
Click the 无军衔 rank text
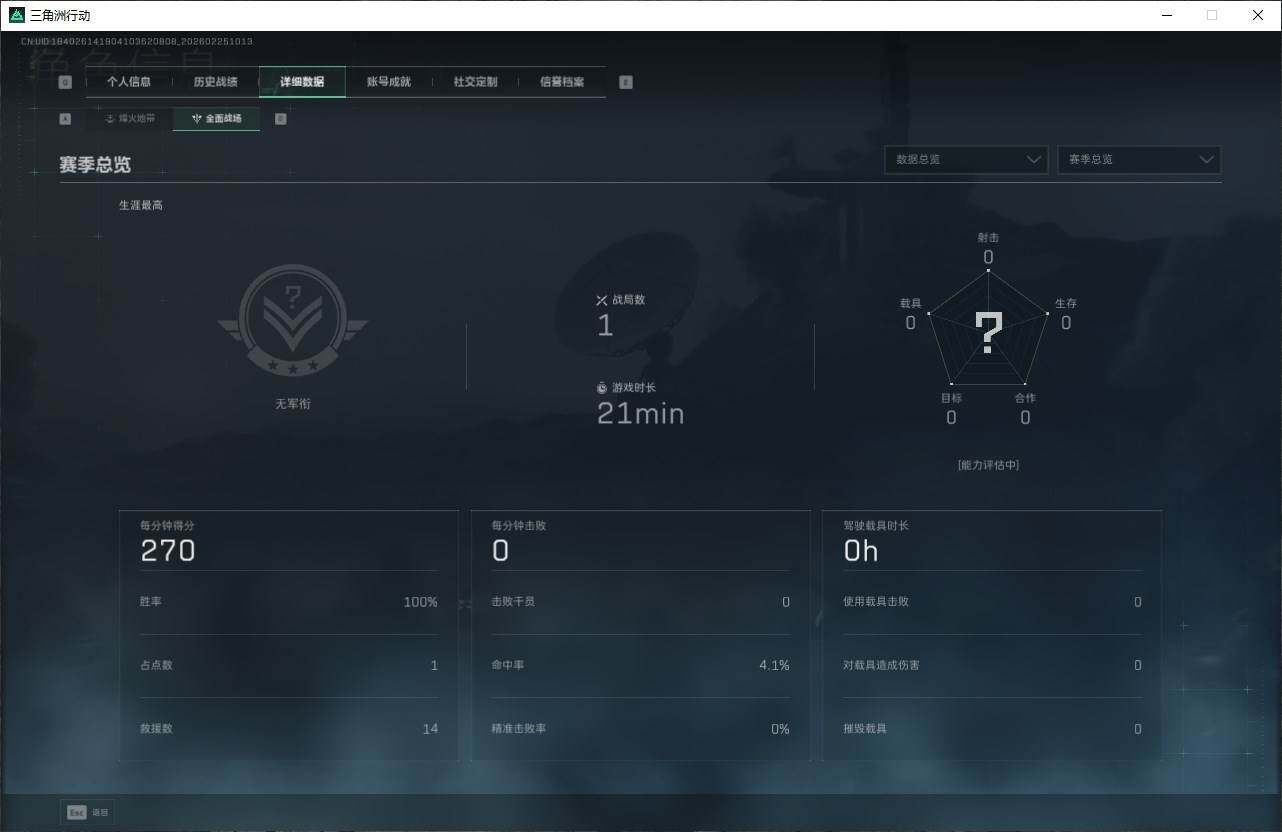pos(293,404)
